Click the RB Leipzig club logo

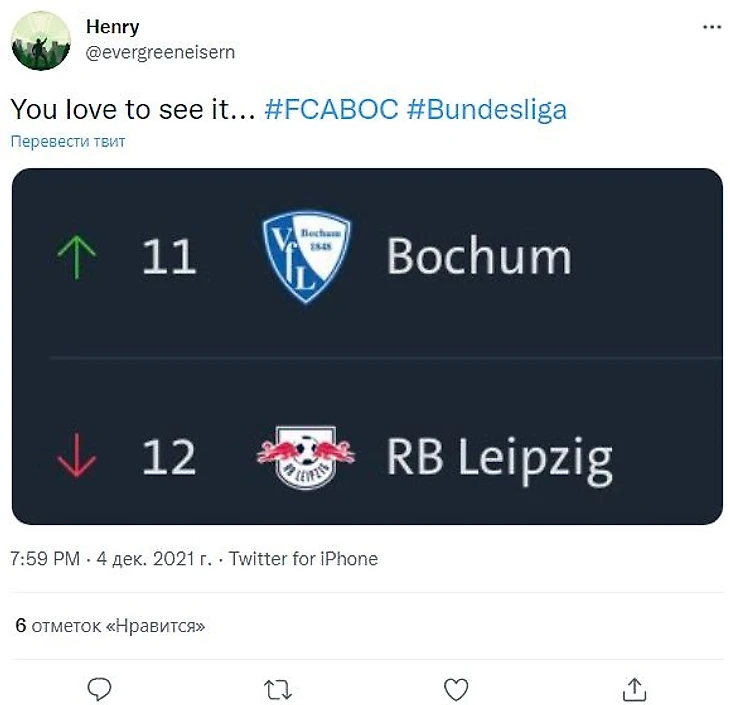pyautogui.click(x=306, y=458)
